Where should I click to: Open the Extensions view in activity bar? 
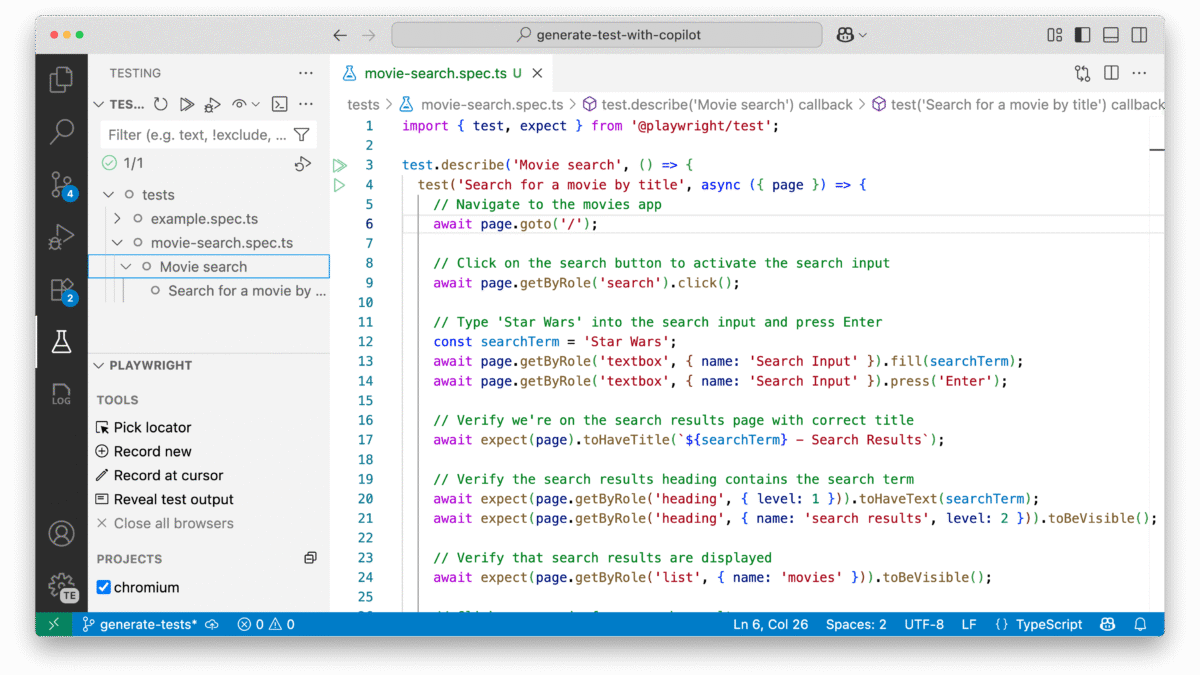[61, 290]
